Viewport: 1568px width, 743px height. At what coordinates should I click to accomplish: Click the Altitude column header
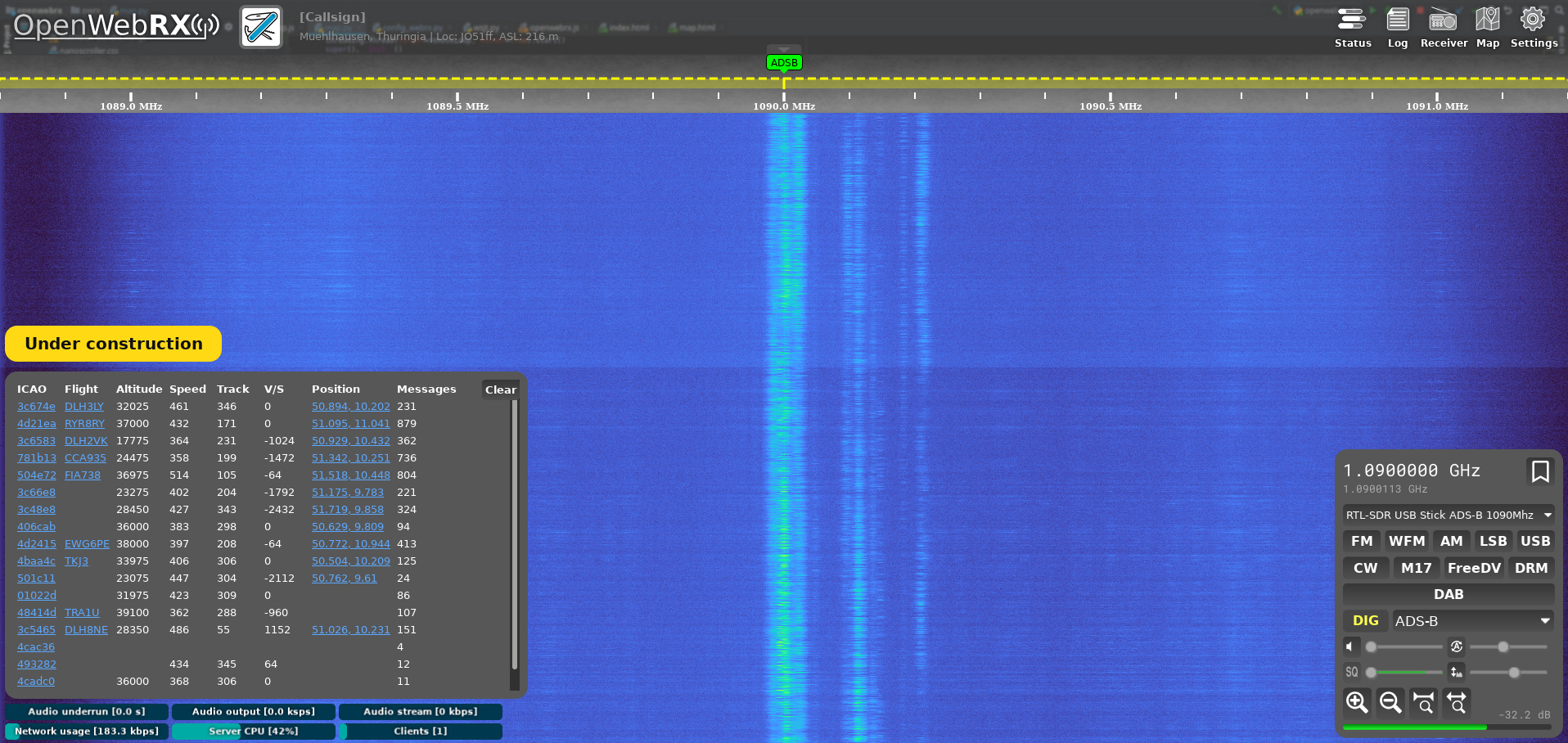click(x=139, y=389)
